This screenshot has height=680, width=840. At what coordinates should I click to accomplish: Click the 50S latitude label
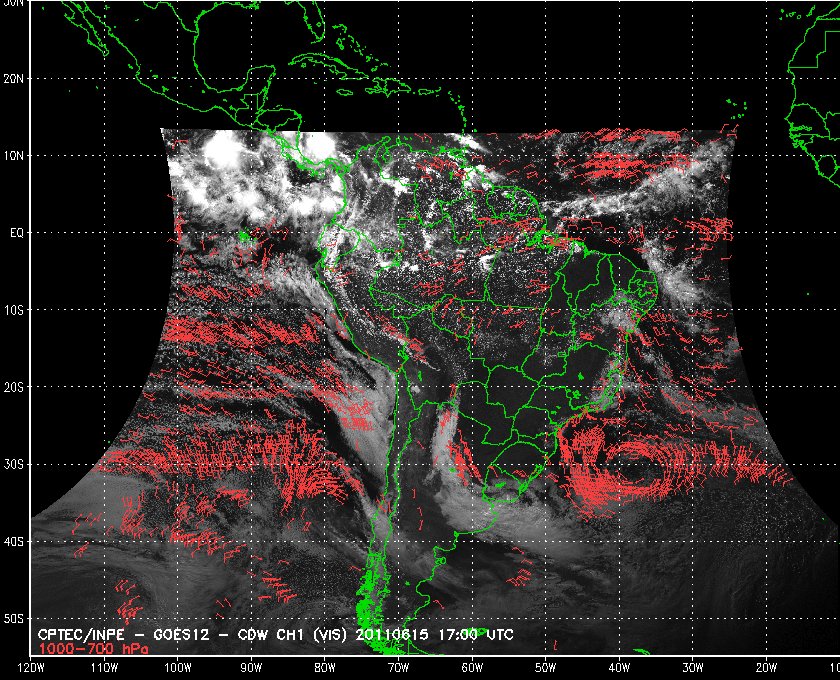(13, 618)
